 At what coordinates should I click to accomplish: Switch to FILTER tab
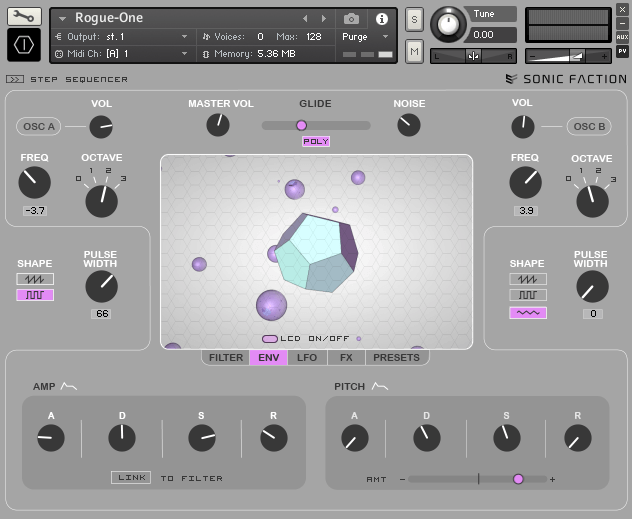click(x=226, y=358)
